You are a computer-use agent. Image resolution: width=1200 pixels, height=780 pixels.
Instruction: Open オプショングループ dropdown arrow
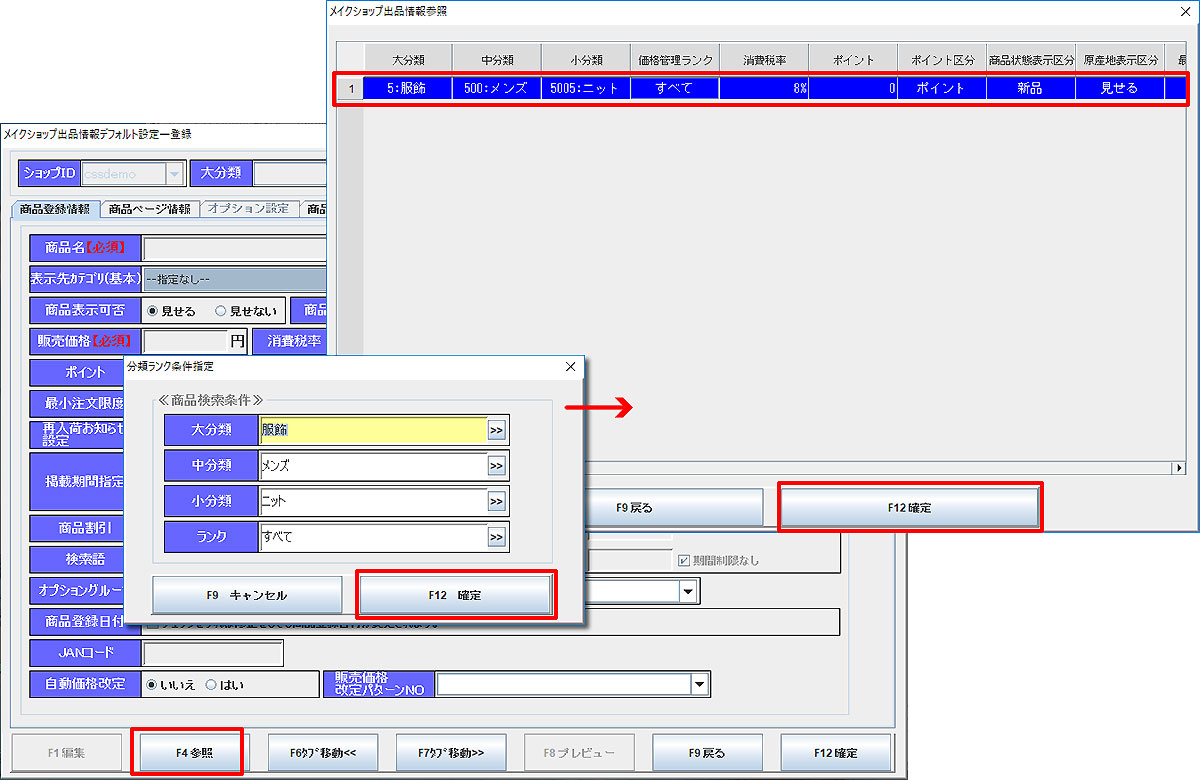689,592
